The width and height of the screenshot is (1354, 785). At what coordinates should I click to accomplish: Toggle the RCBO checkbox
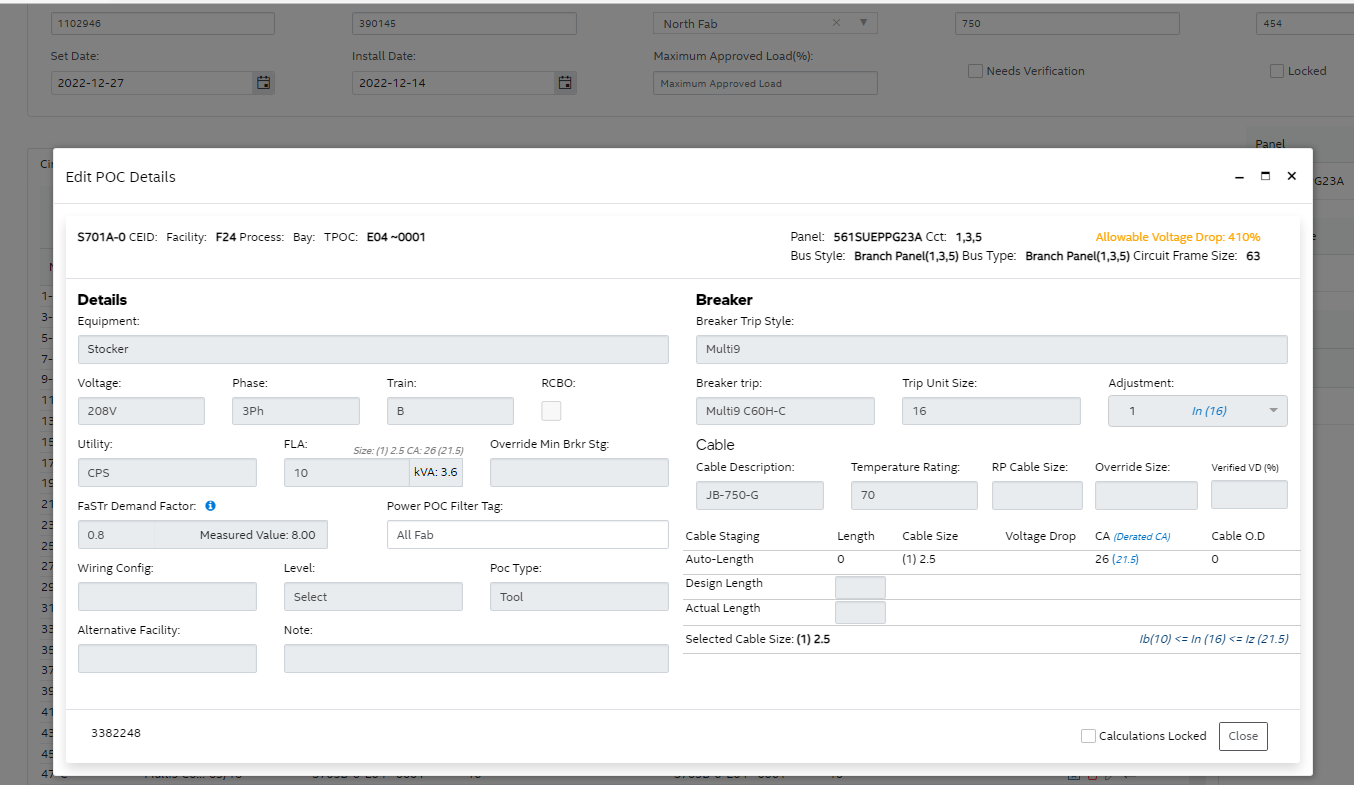551,411
